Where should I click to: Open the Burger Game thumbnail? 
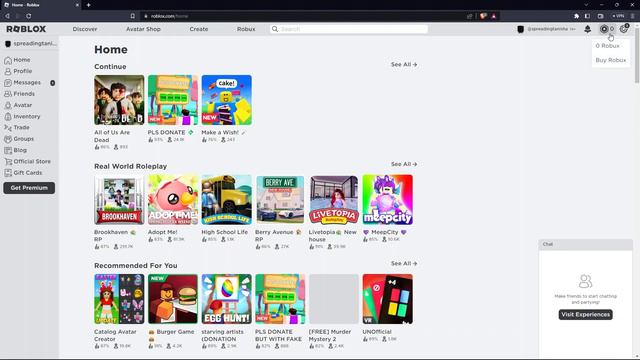[x=173, y=299]
